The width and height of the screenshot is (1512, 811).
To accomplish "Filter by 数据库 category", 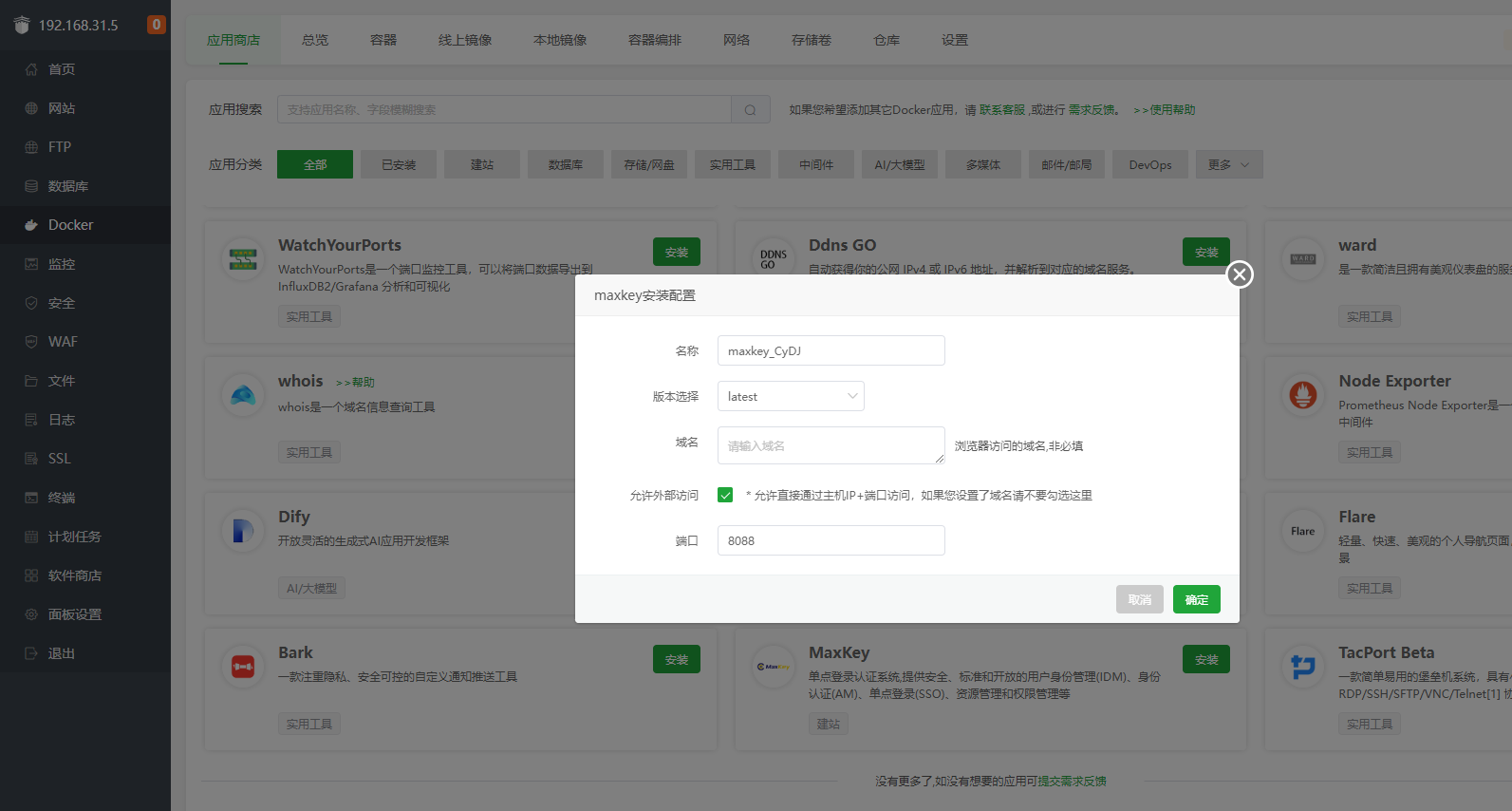I will coord(566,164).
